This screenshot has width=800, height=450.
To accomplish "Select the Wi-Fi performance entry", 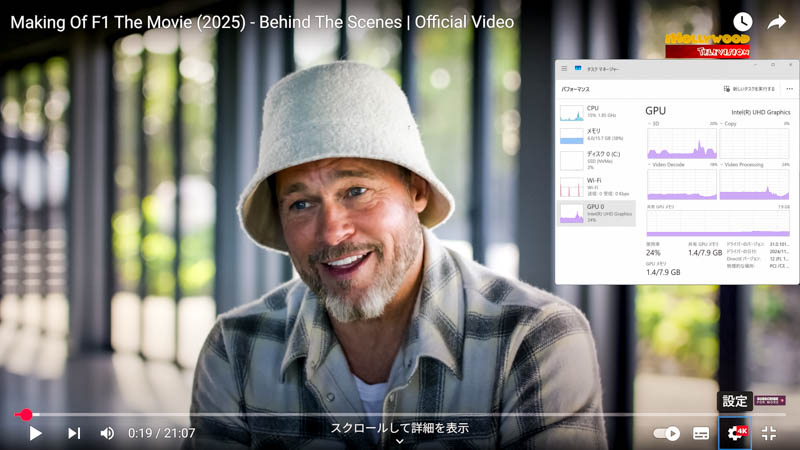I will 596,187.
